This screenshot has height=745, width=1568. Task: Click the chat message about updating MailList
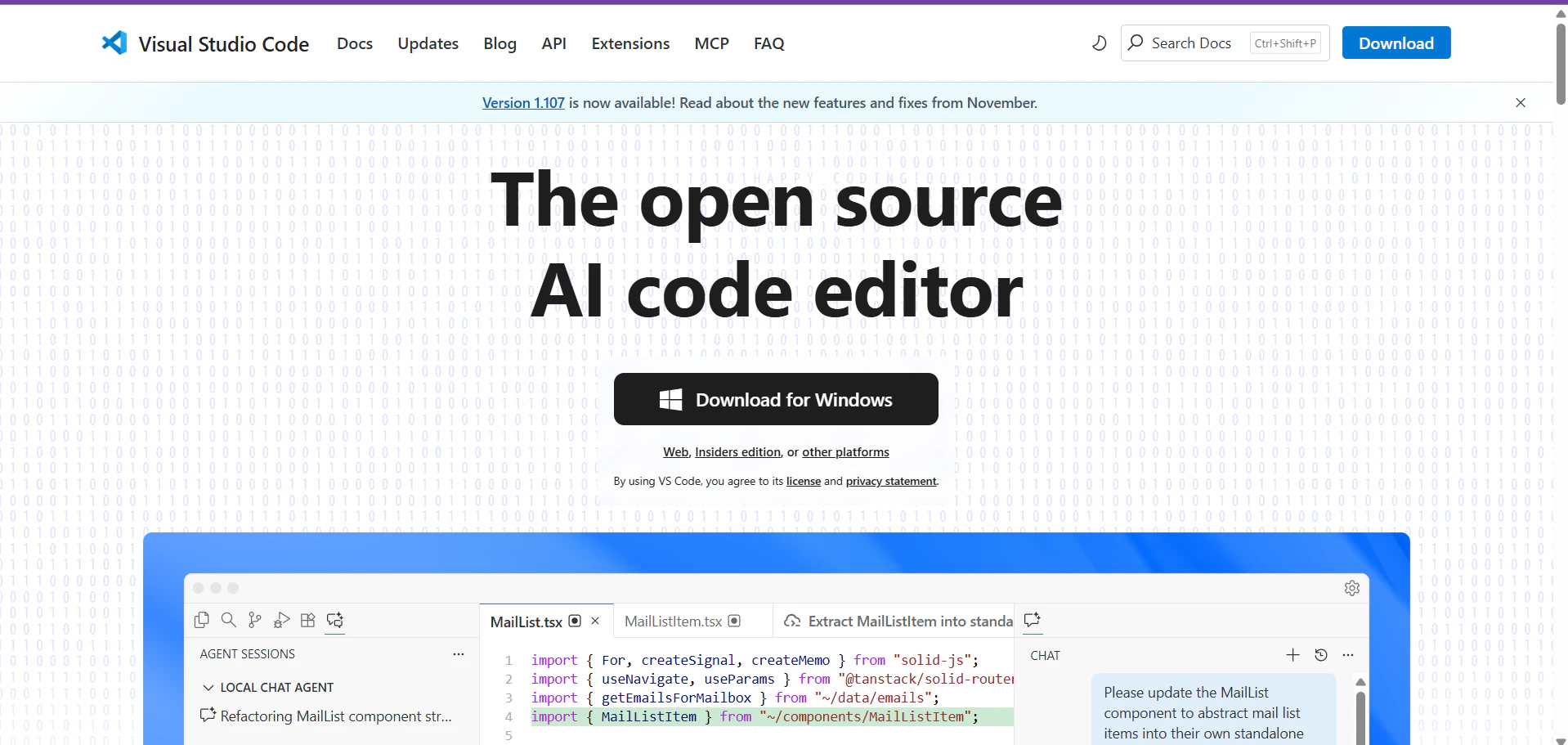tap(1214, 709)
